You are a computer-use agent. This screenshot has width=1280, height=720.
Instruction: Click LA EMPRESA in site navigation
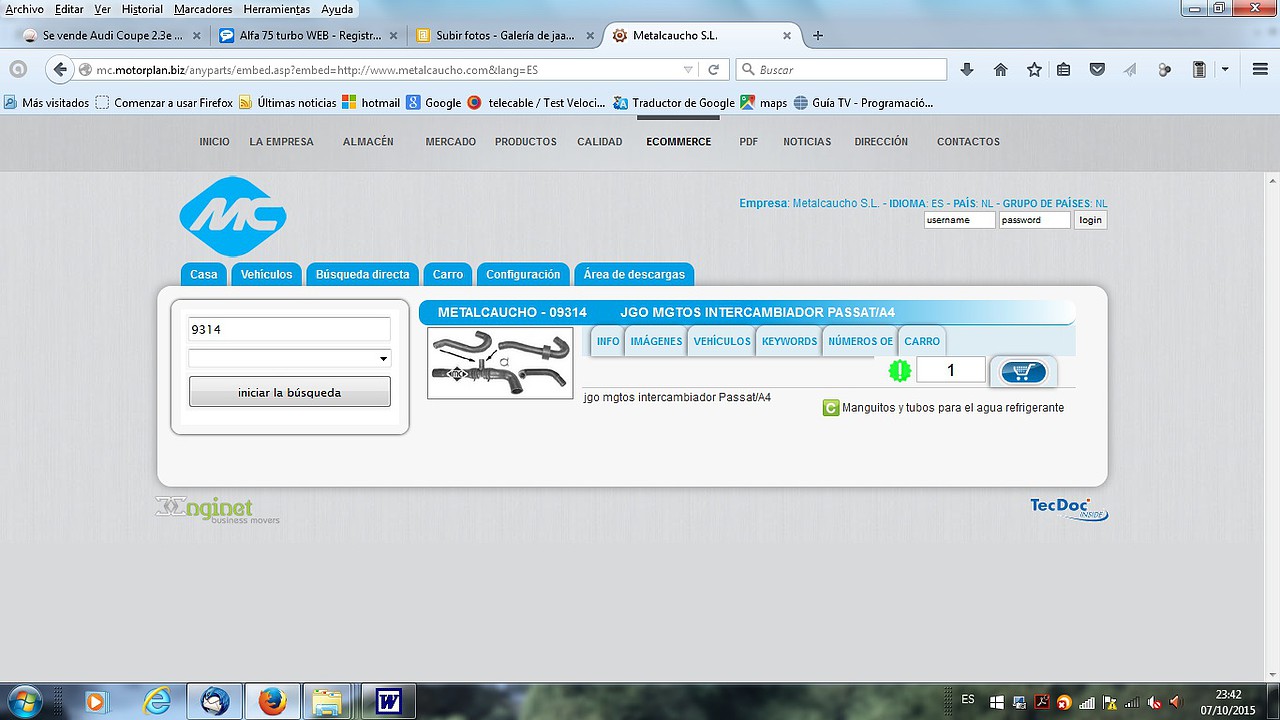[x=282, y=142]
